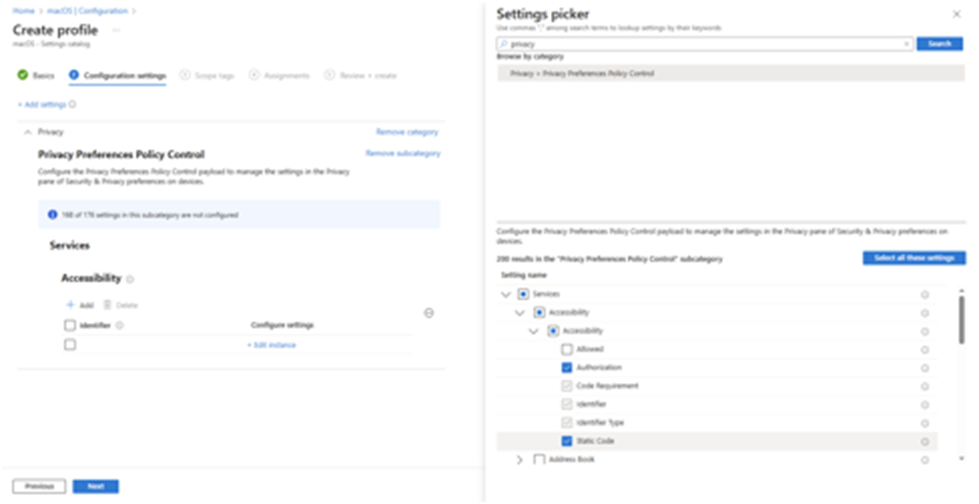Click the info icon next to Identifier column
Image resolution: width=979 pixels, height=504 pixels.
pyautogui.click(x=119, y=325)
